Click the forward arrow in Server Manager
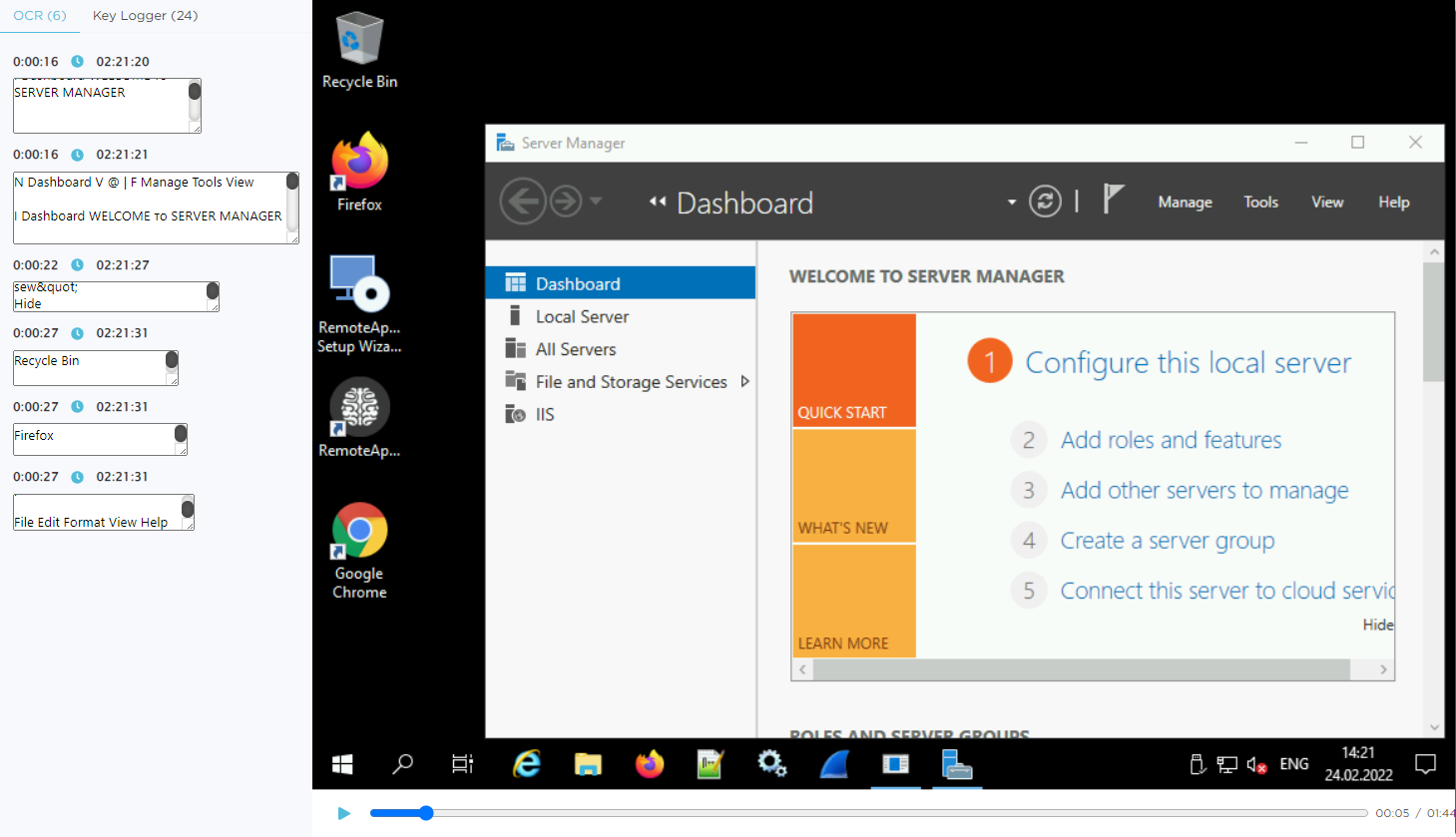 tap(566, 202)
